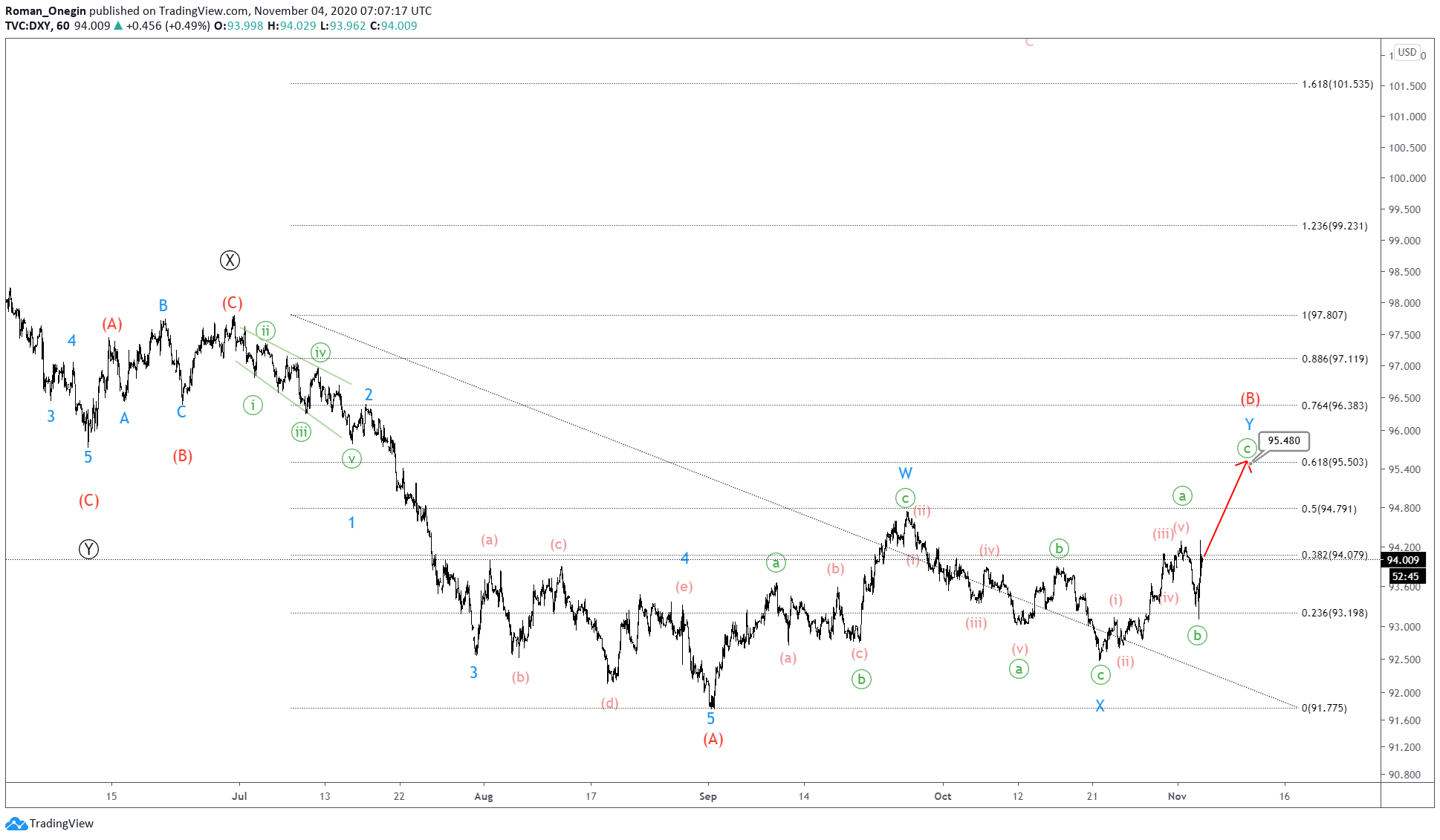Click the 95.480 price target box
The height and width of the screenshot is (840, 1440).
pos(1284,440)
